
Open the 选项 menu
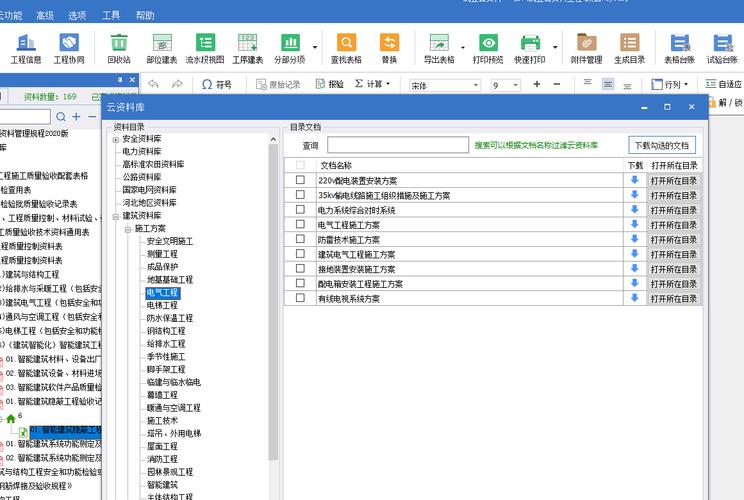tap(77, 16)
